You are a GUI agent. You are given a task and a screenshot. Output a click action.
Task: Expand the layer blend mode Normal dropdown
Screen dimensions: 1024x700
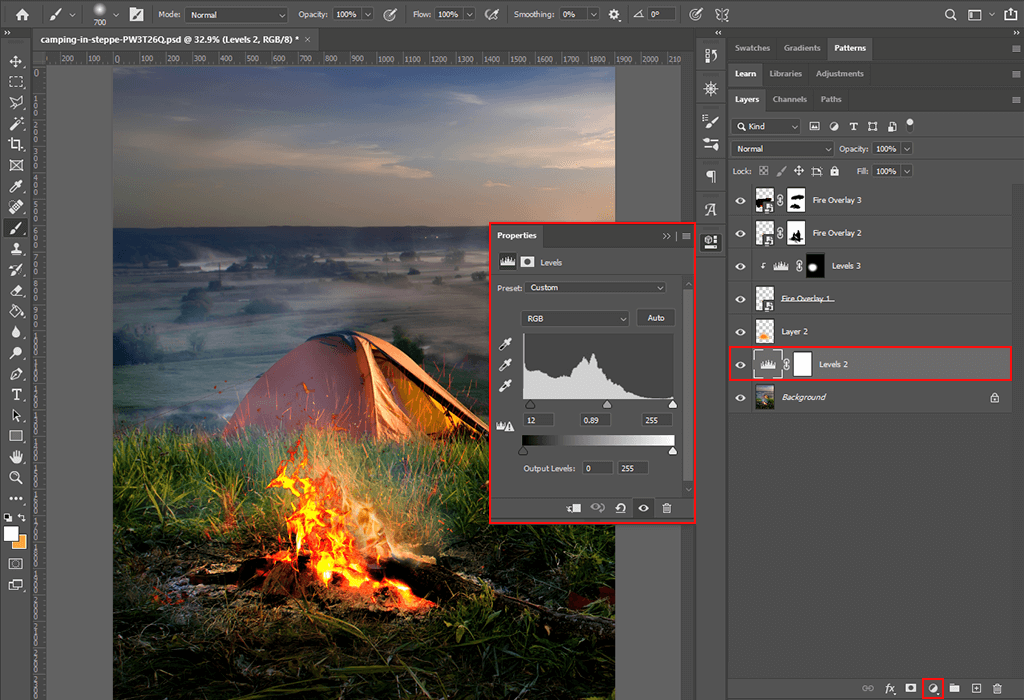tap(782, 149)
